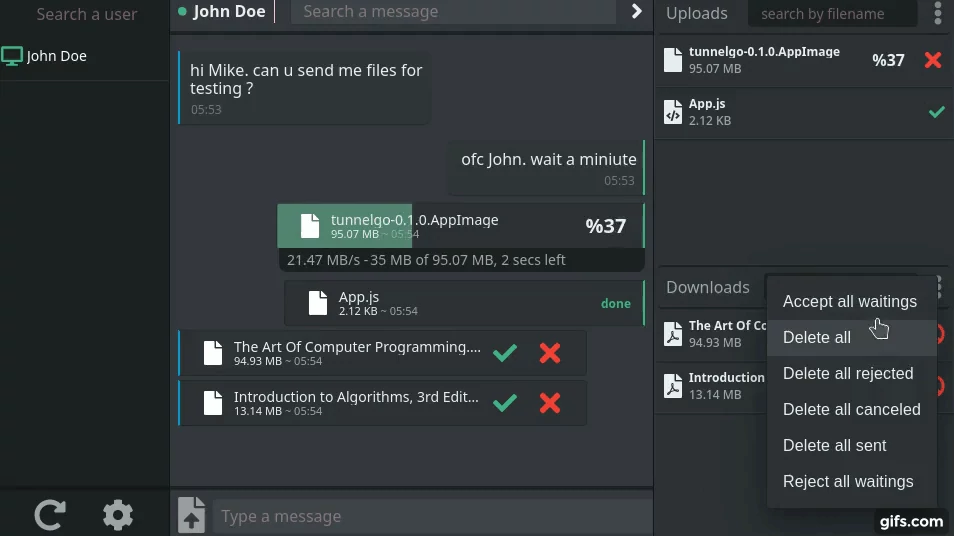Click the 'hi Mike' message bubble
Screen dimensions: 954x536
click(x=305, y=88)
